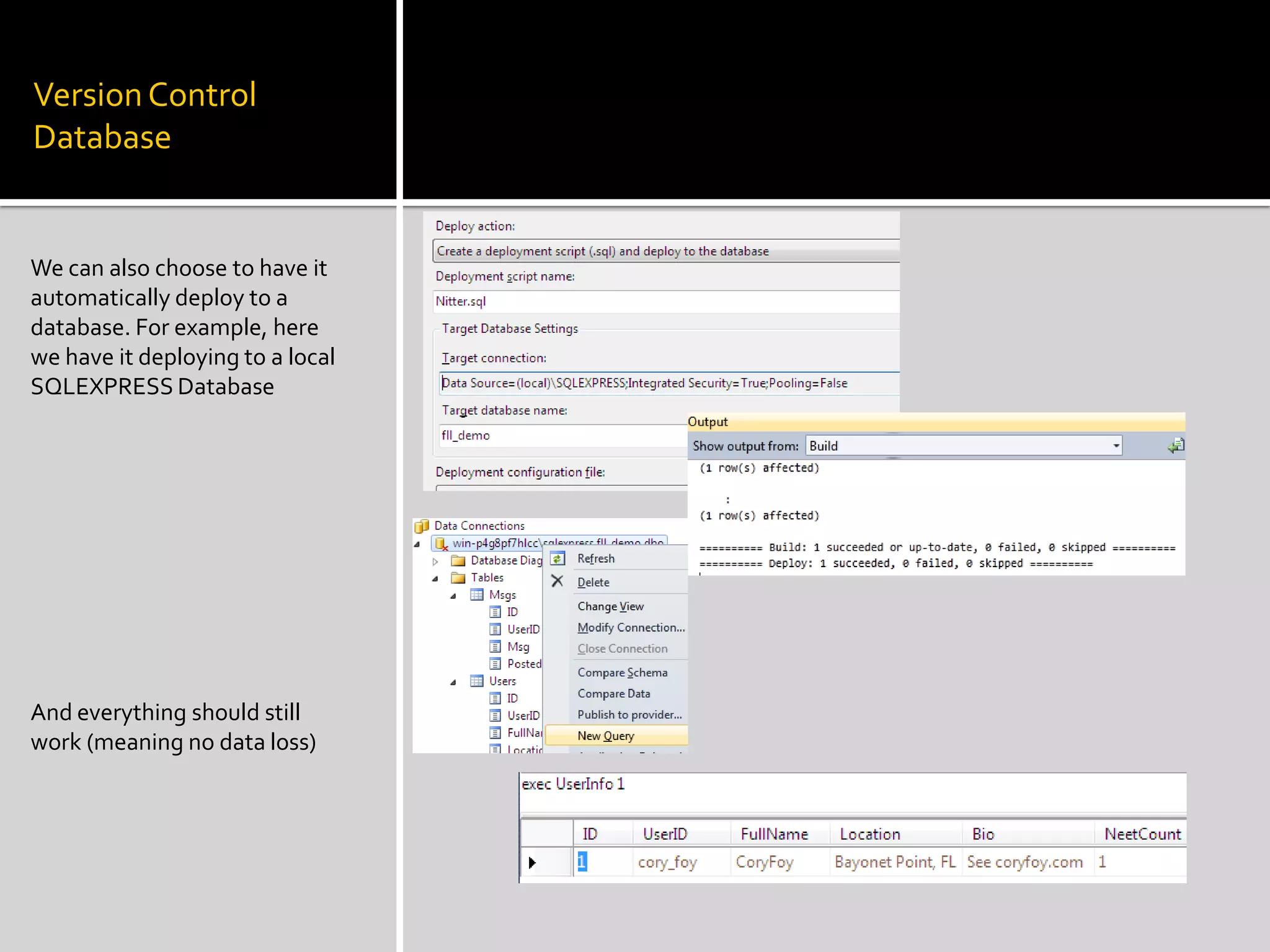Click column icon beside Users UserID
The image size is (1270, 952).
pos(495,716)
